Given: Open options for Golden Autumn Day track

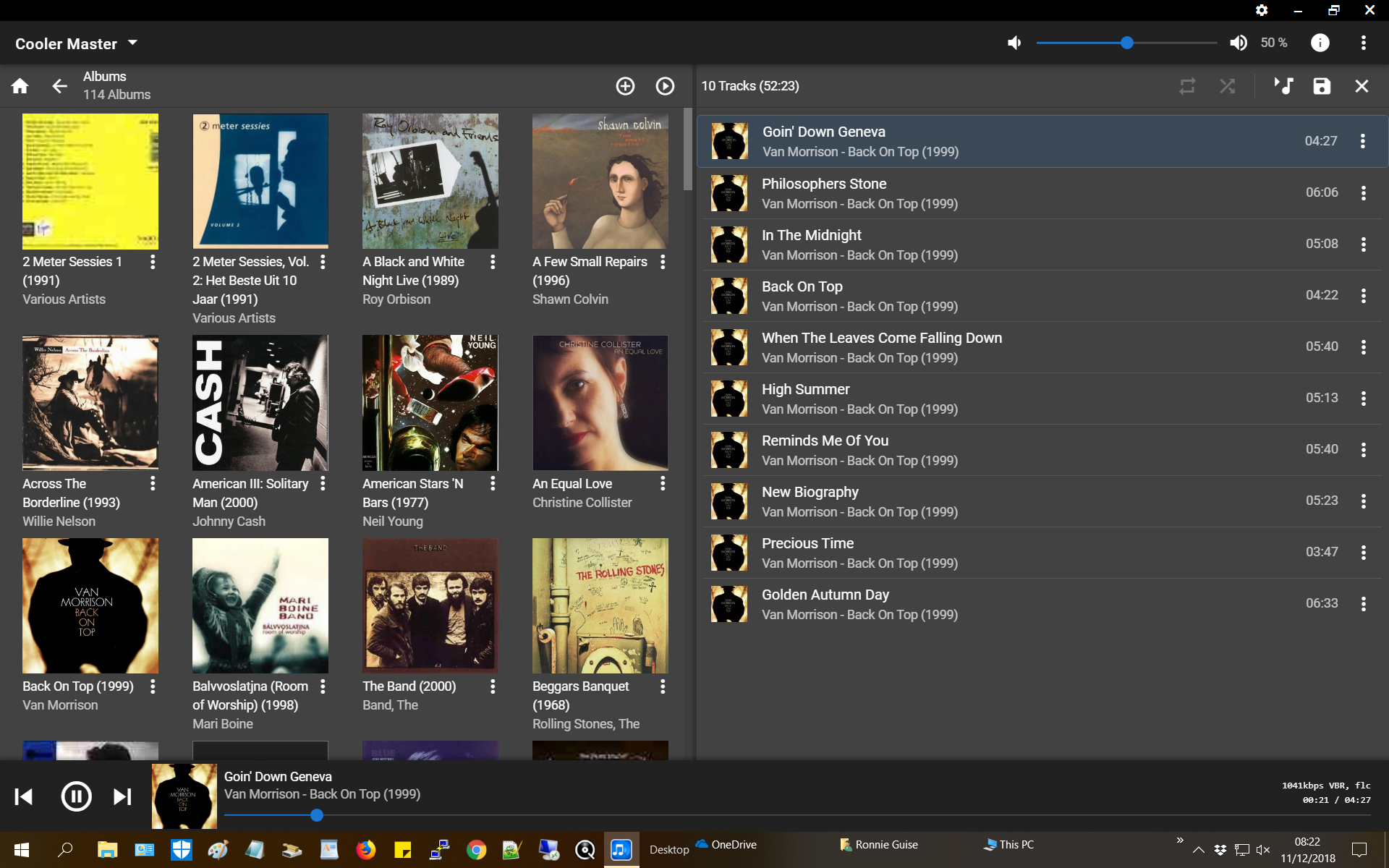Looking at the screenshot, I should [x=1363, y=604].
